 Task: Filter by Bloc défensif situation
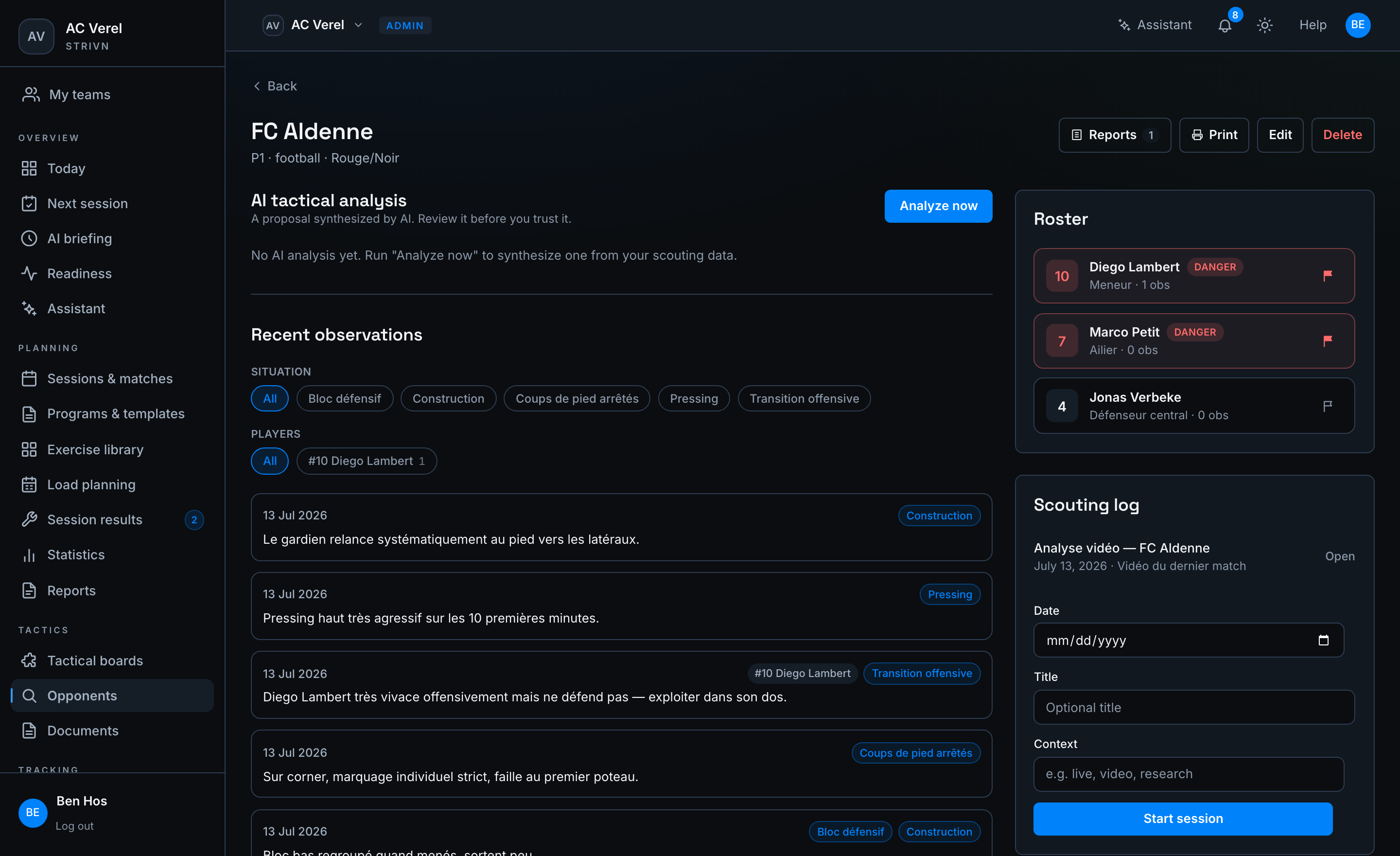click(344, 398)
